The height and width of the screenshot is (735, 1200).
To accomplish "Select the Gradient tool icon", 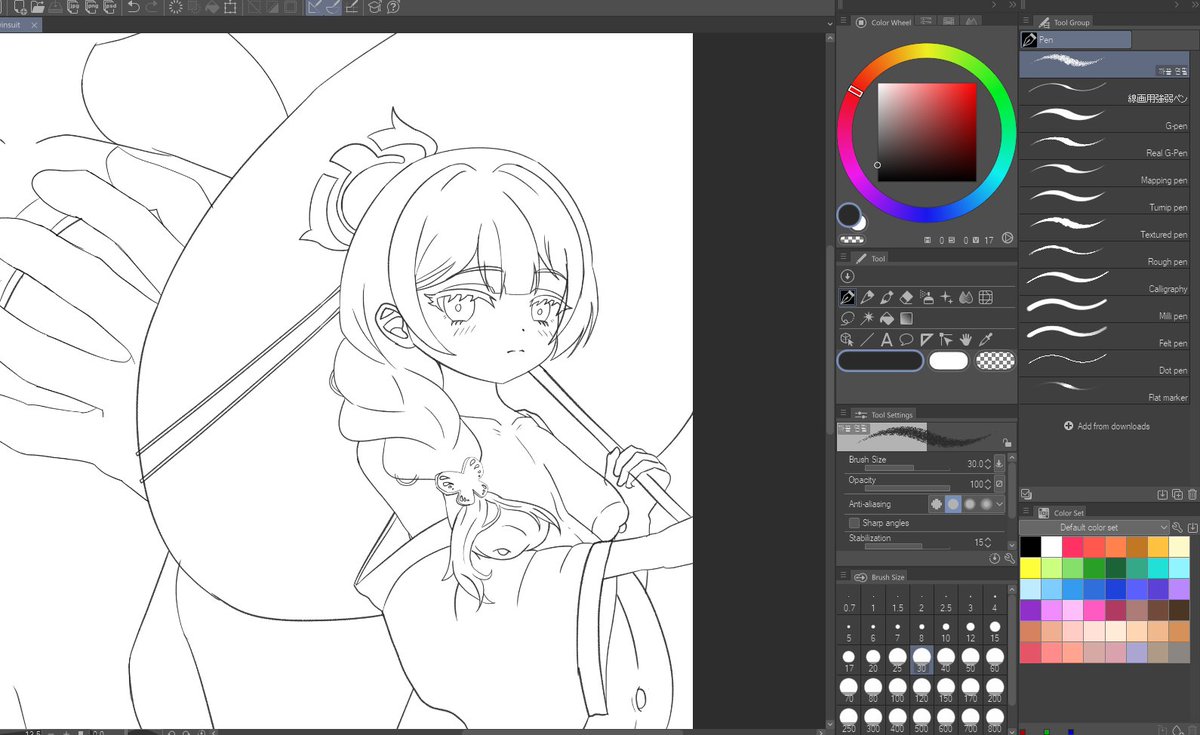I will pyautogui.click(x=906, y=318).
